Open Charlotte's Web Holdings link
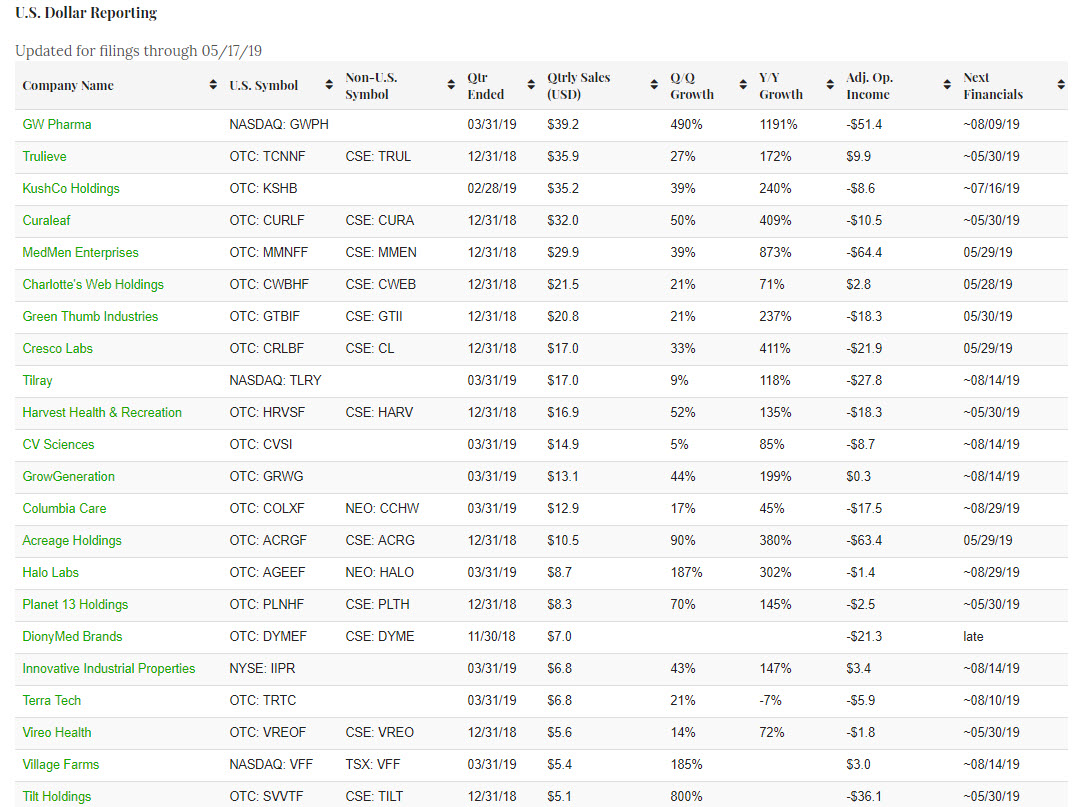This screenshot has height=807, width=1076. tap(93, 285)
